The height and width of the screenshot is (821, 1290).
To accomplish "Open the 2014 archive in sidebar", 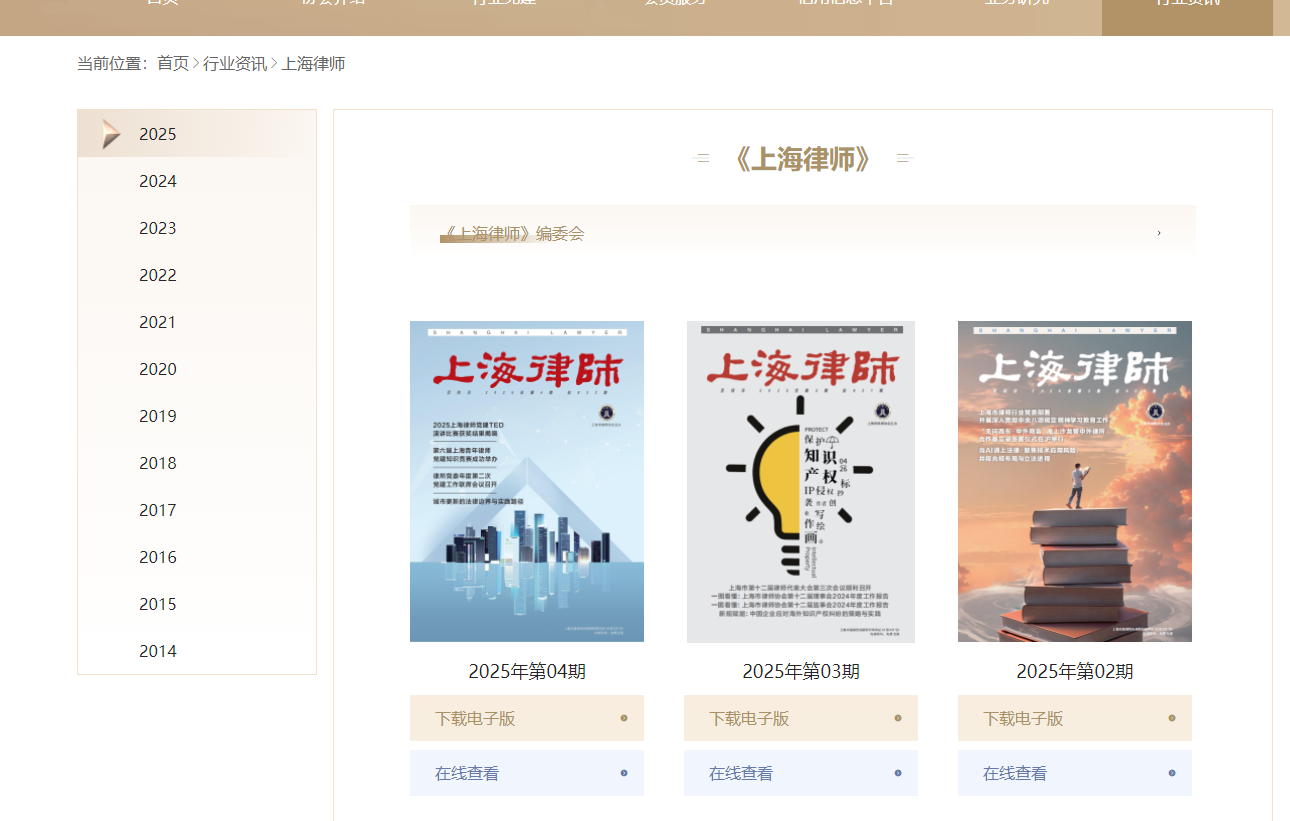I will pyautogui.click(x=158, y=651).
